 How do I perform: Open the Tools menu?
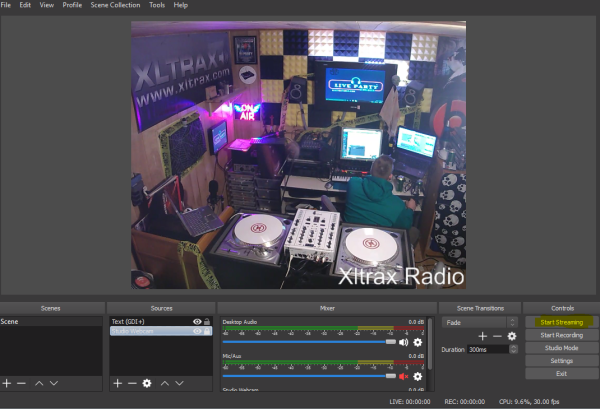tap(157, 5)
